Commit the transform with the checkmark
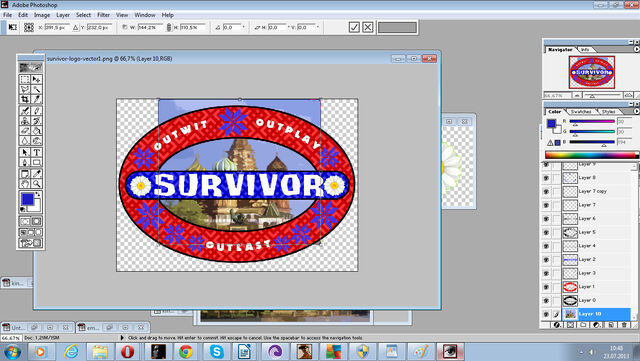Image resolution: width=640 pixels, height=361 pixels. pyautogui.click(x=354, y=27)
